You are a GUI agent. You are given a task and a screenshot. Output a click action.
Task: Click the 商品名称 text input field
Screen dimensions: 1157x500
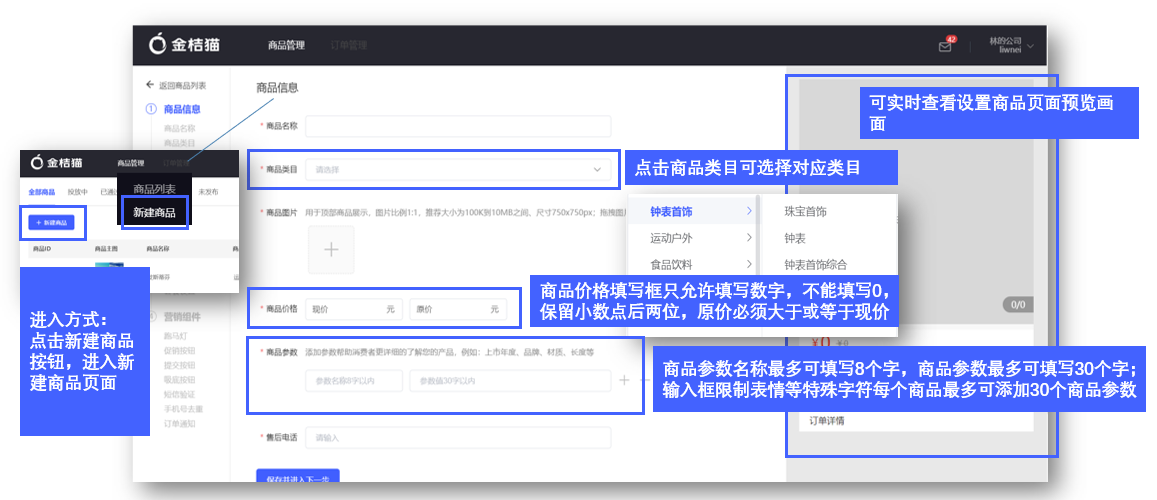point(458,126)
